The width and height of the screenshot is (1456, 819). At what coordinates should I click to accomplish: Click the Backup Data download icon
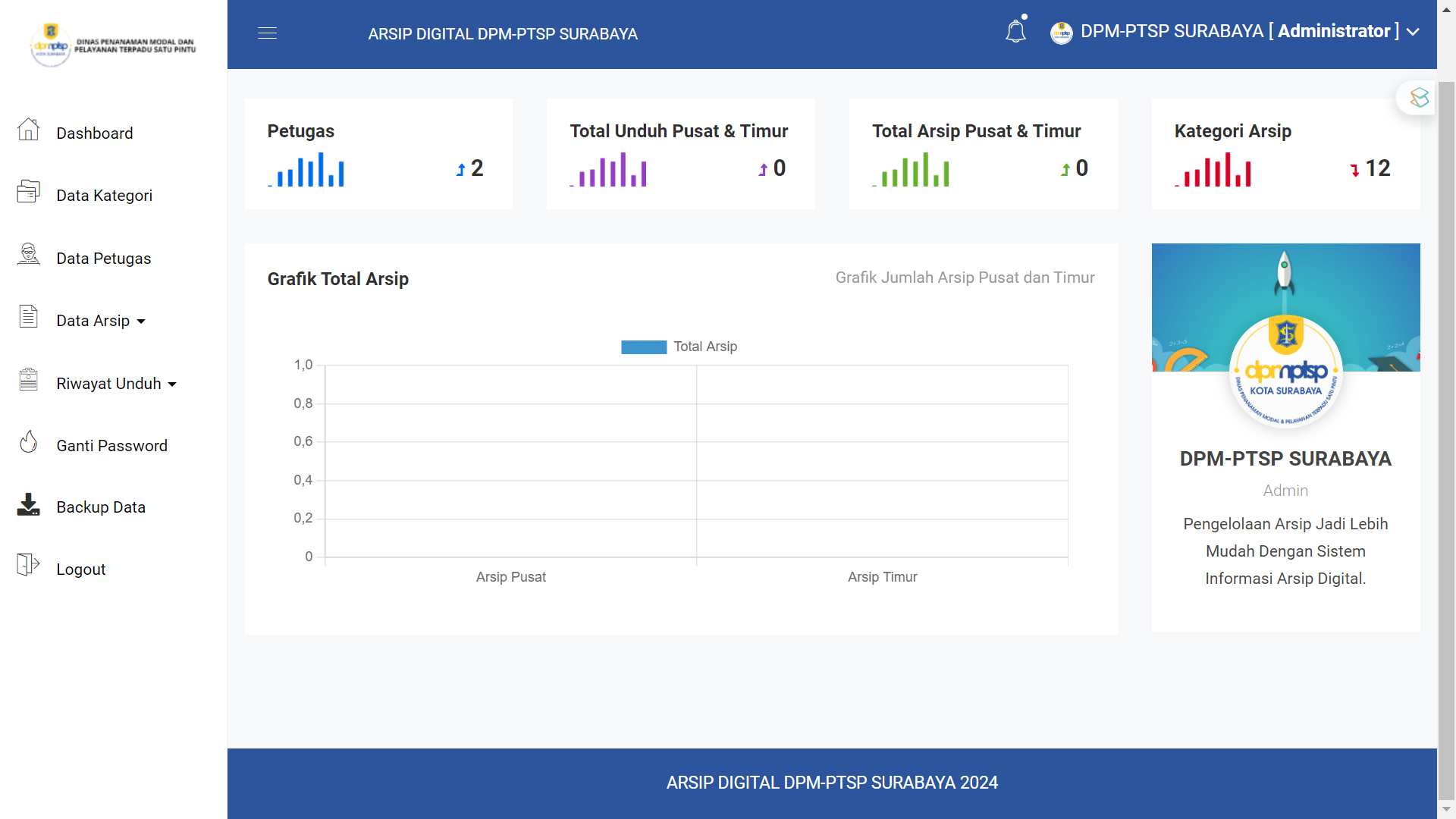(28, 504)
